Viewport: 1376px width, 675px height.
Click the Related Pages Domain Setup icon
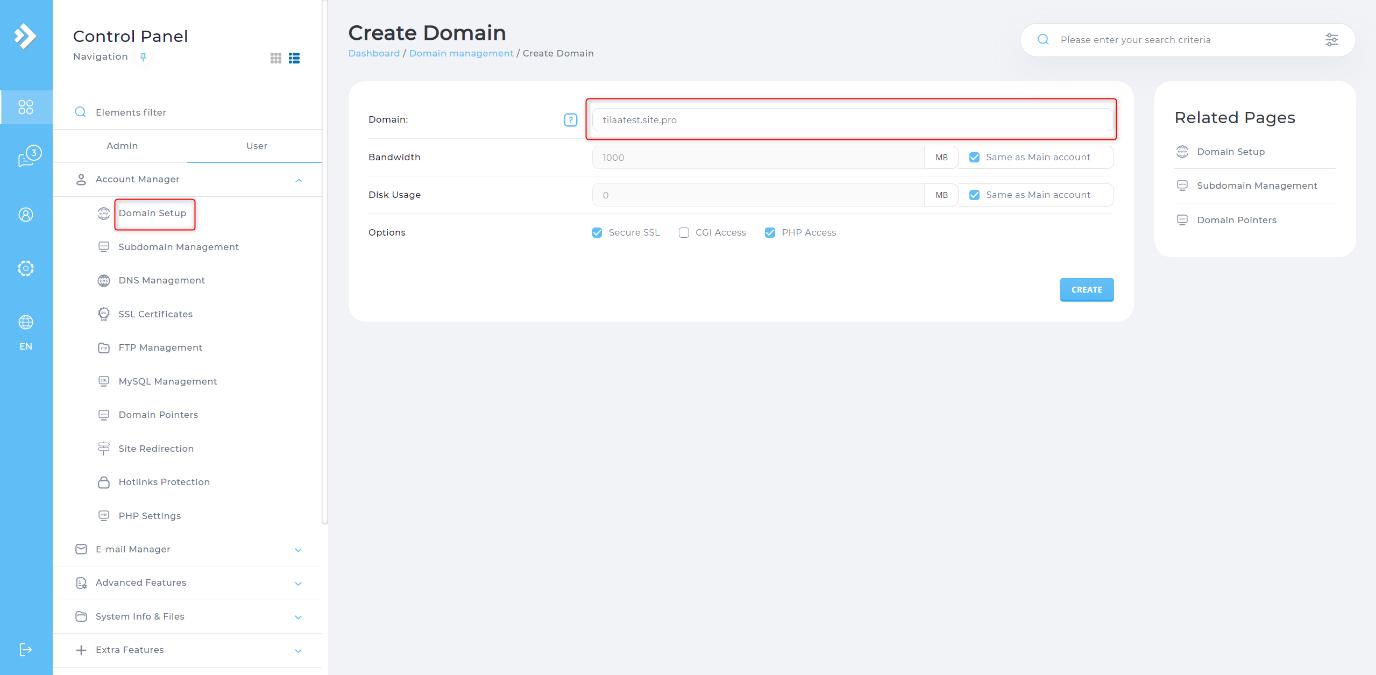(x=1182, y=152)
